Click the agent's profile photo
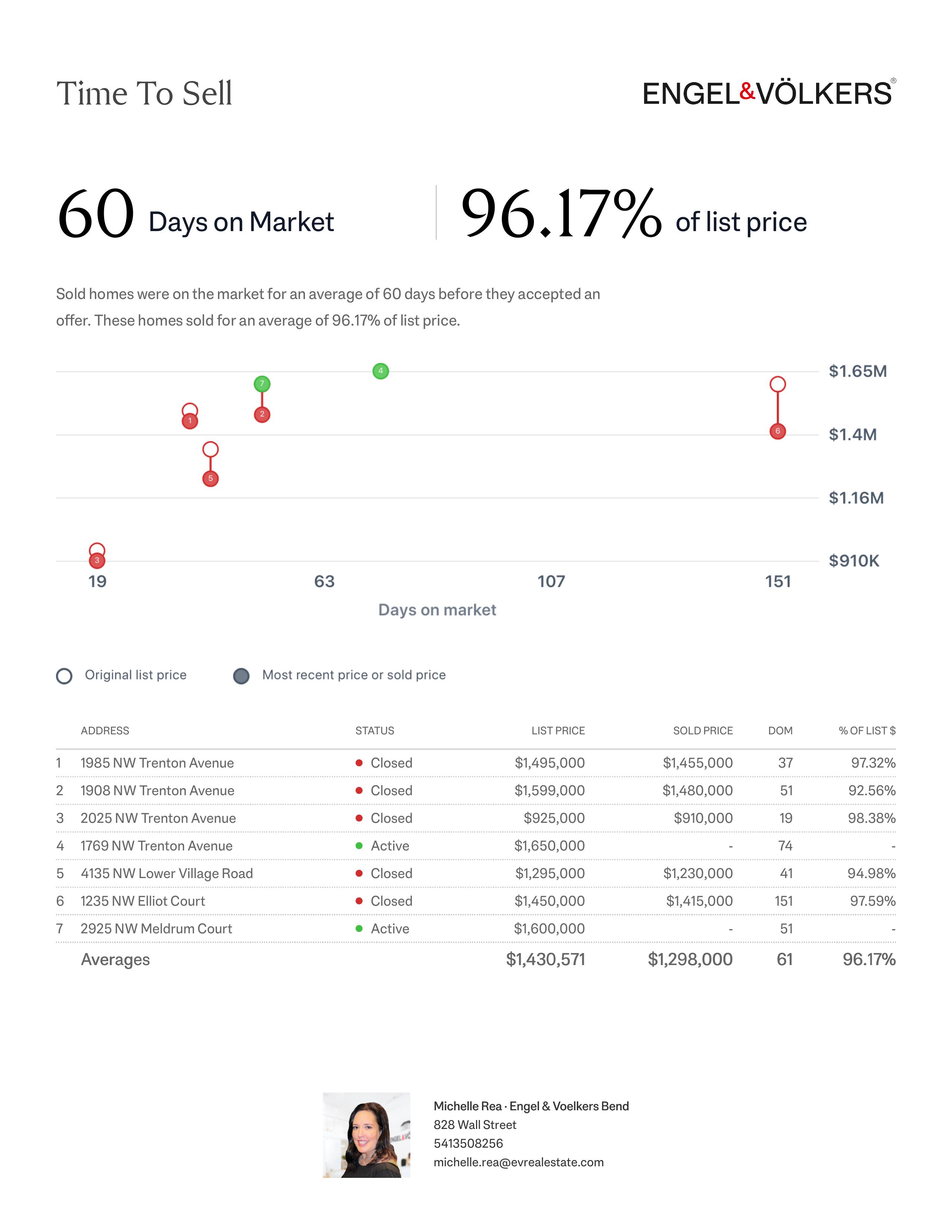The image size is (952, 1232). (366, 1135)
